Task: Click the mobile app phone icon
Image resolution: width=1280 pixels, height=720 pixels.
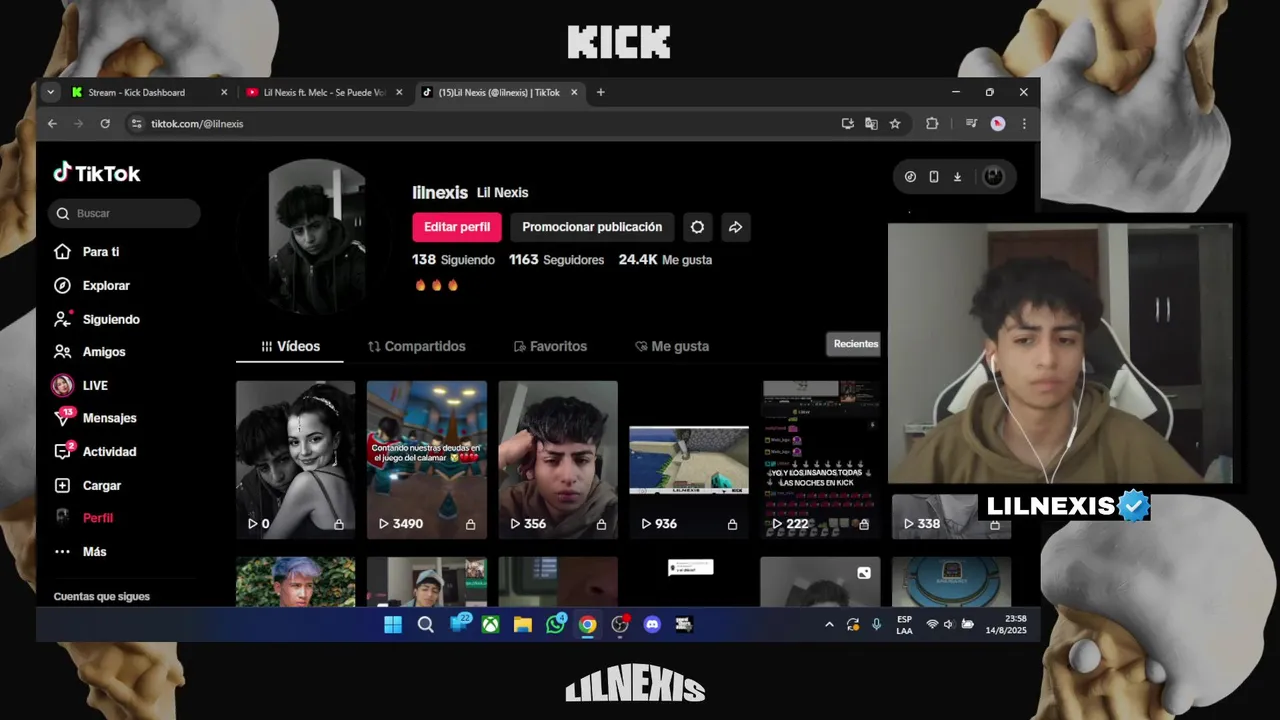Action: (x=934, y=177)
